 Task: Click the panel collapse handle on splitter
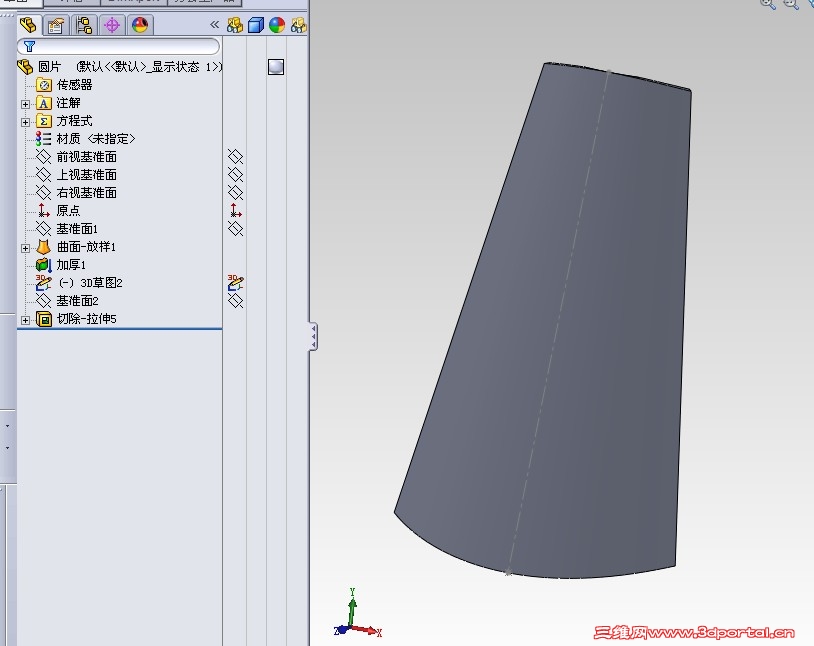313,337
